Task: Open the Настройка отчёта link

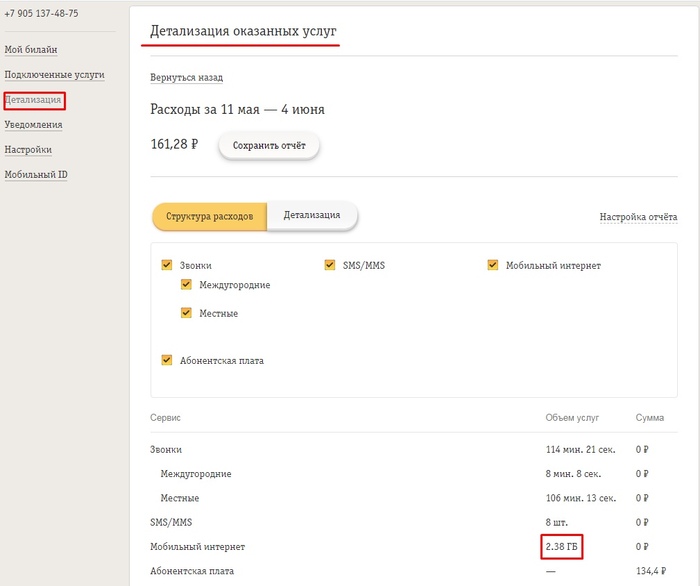Action: [x=638, y=217]
